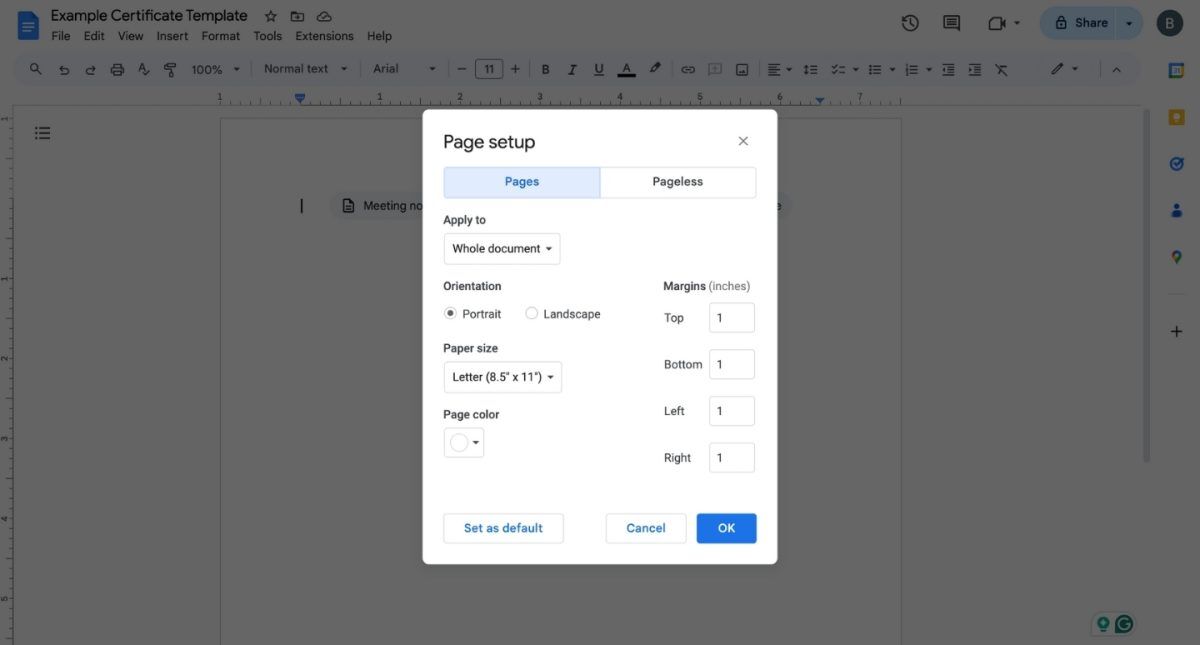1200x645 pixels.
Task: Select the Landscape orientation option
Action: tap(531, 313)
